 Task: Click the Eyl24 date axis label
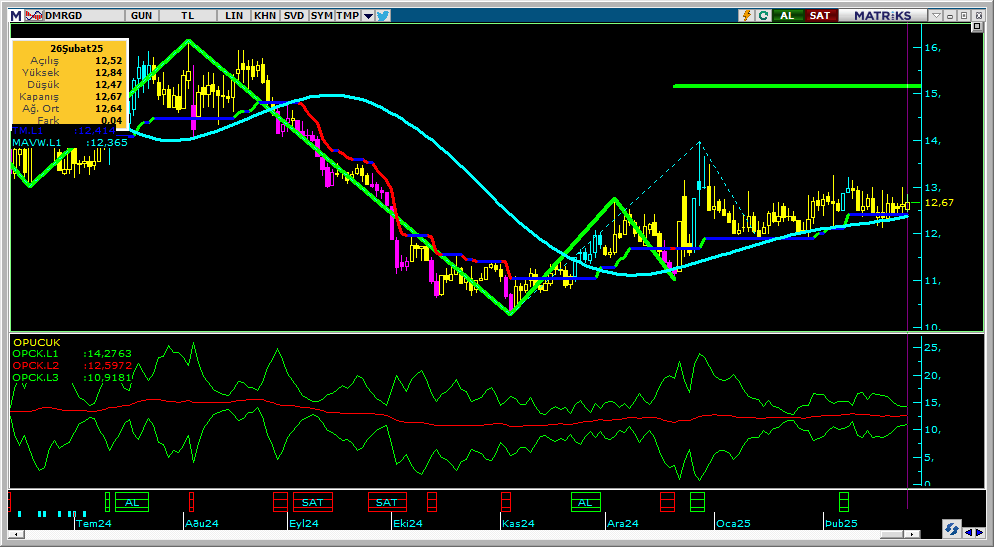point(303,524)
